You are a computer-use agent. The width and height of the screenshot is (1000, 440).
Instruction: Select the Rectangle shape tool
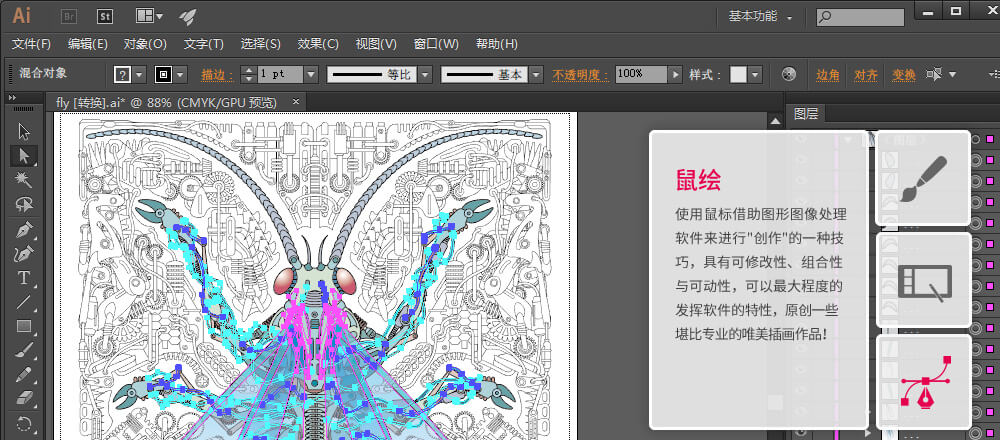tap(23, 326)
